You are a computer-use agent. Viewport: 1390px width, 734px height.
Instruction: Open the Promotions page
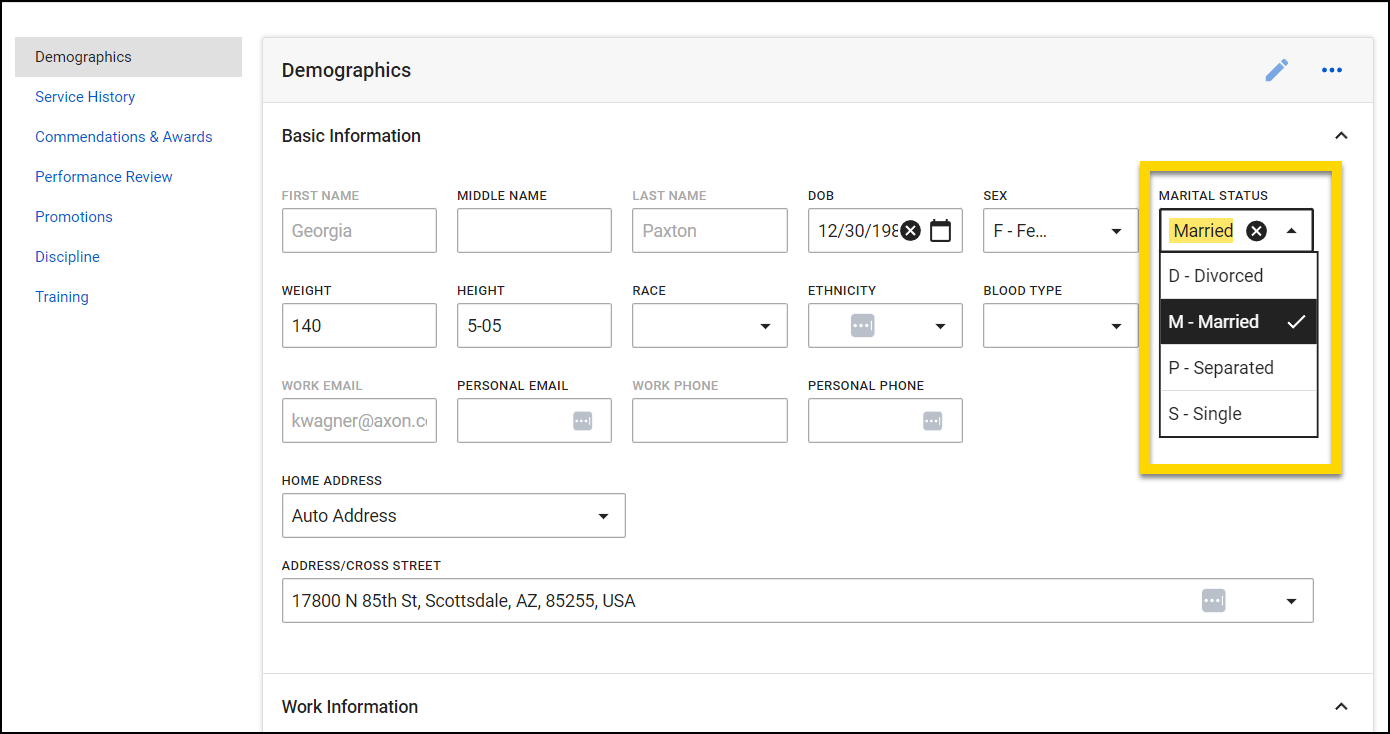73,216
